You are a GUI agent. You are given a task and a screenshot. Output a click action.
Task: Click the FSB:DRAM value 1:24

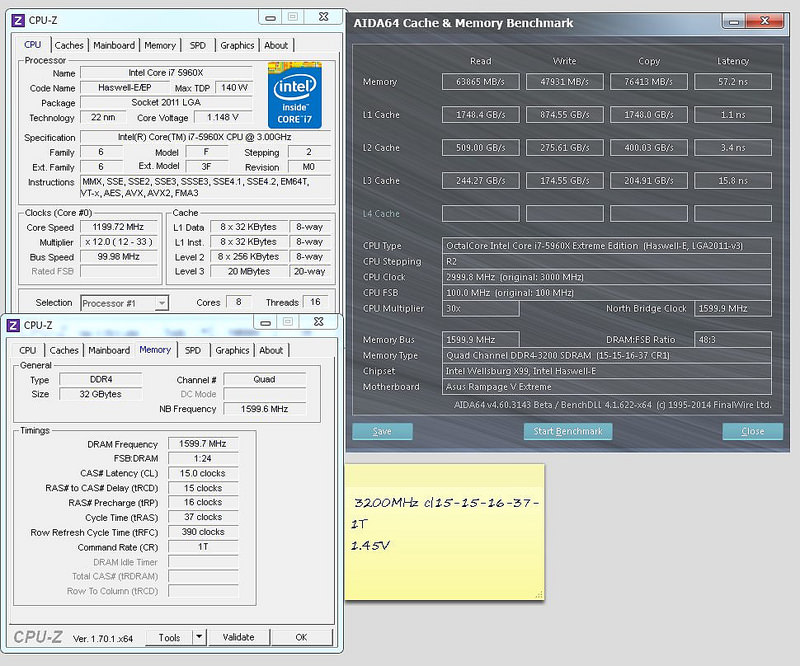(x=203, y=459)
